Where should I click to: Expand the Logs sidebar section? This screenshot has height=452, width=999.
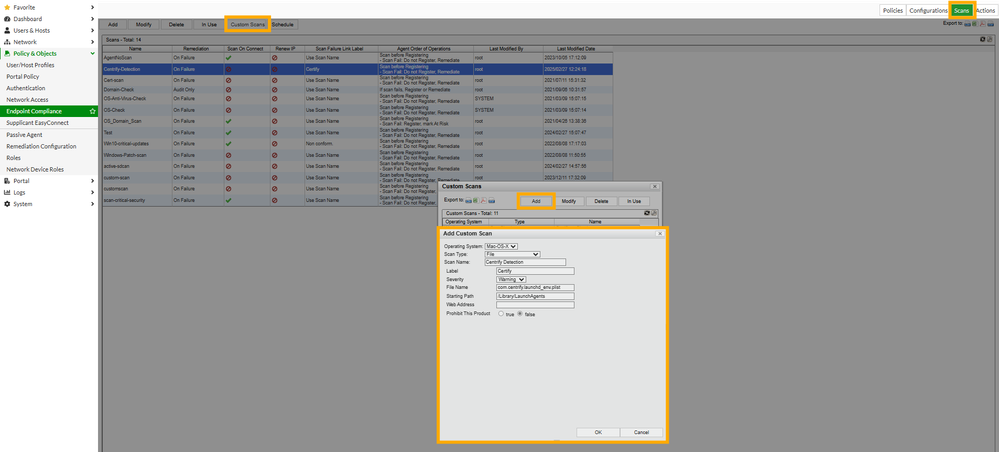click(x=92, y=193)
